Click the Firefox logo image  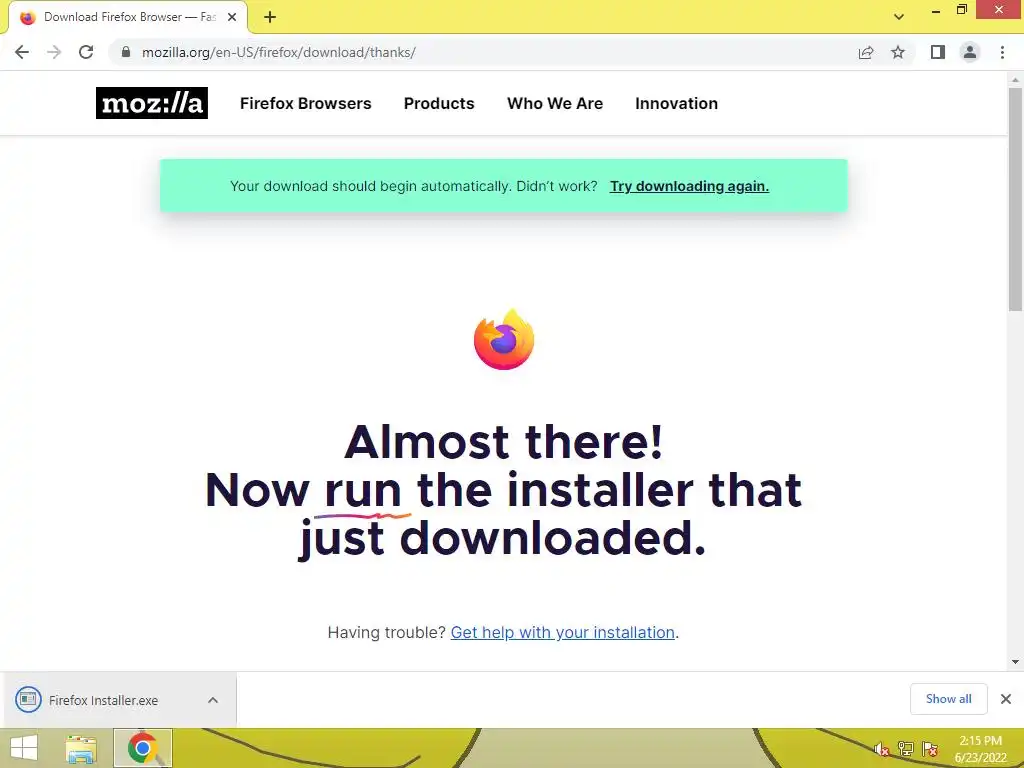[x=504, y=340]
